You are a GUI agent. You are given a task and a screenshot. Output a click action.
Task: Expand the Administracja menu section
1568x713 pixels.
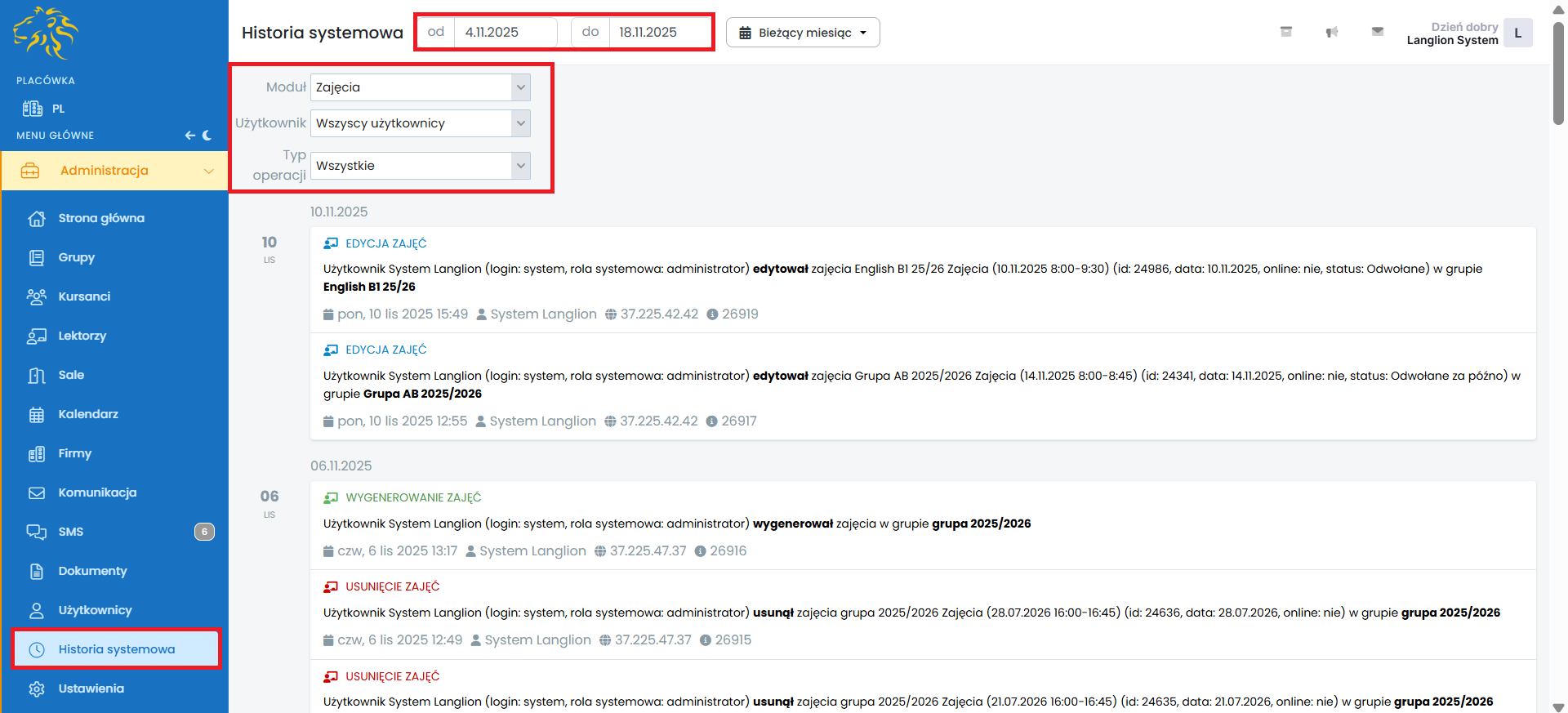pyautogui.click(x=114, y=171)
